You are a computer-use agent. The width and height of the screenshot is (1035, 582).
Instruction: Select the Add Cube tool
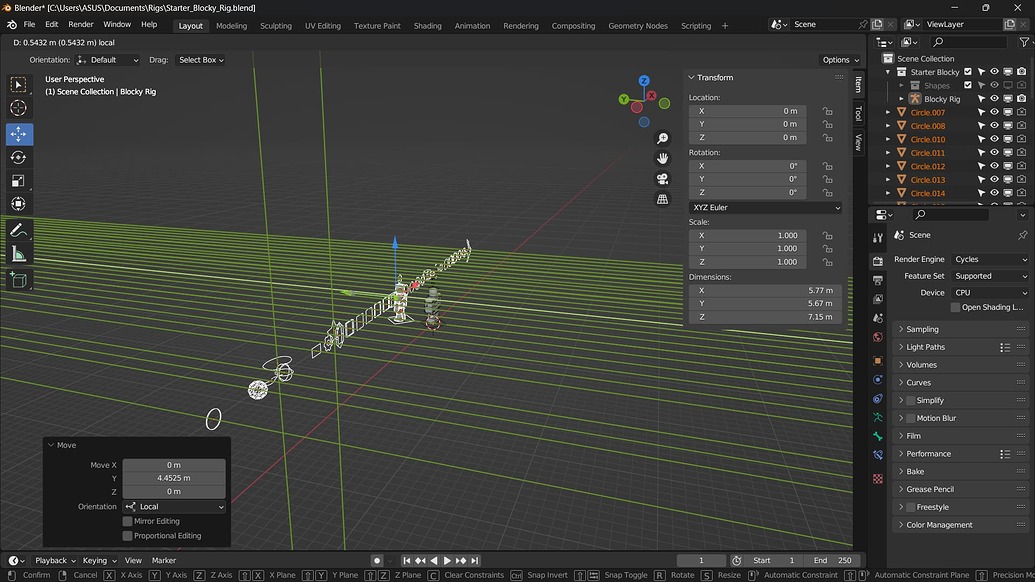[x=18, y=280]
